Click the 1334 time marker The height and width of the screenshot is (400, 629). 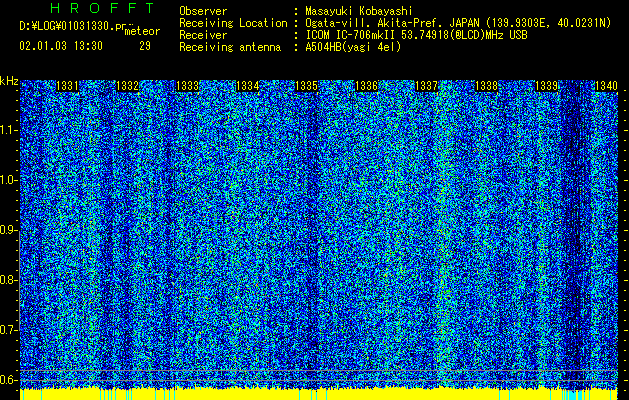pos(248,86)
